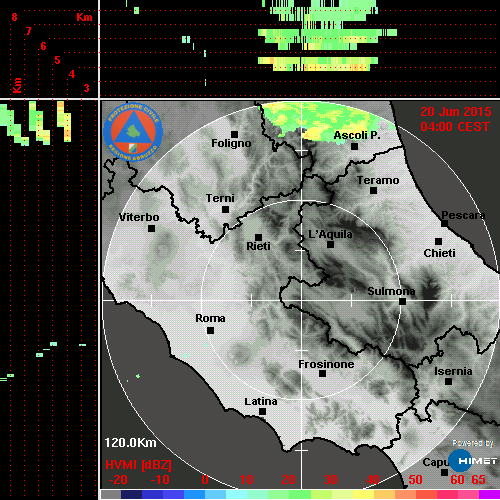The height and width of the screenshot is (500, 500).
Task: Pick the yellow swatch in the color bar
Action: (363, 494)
